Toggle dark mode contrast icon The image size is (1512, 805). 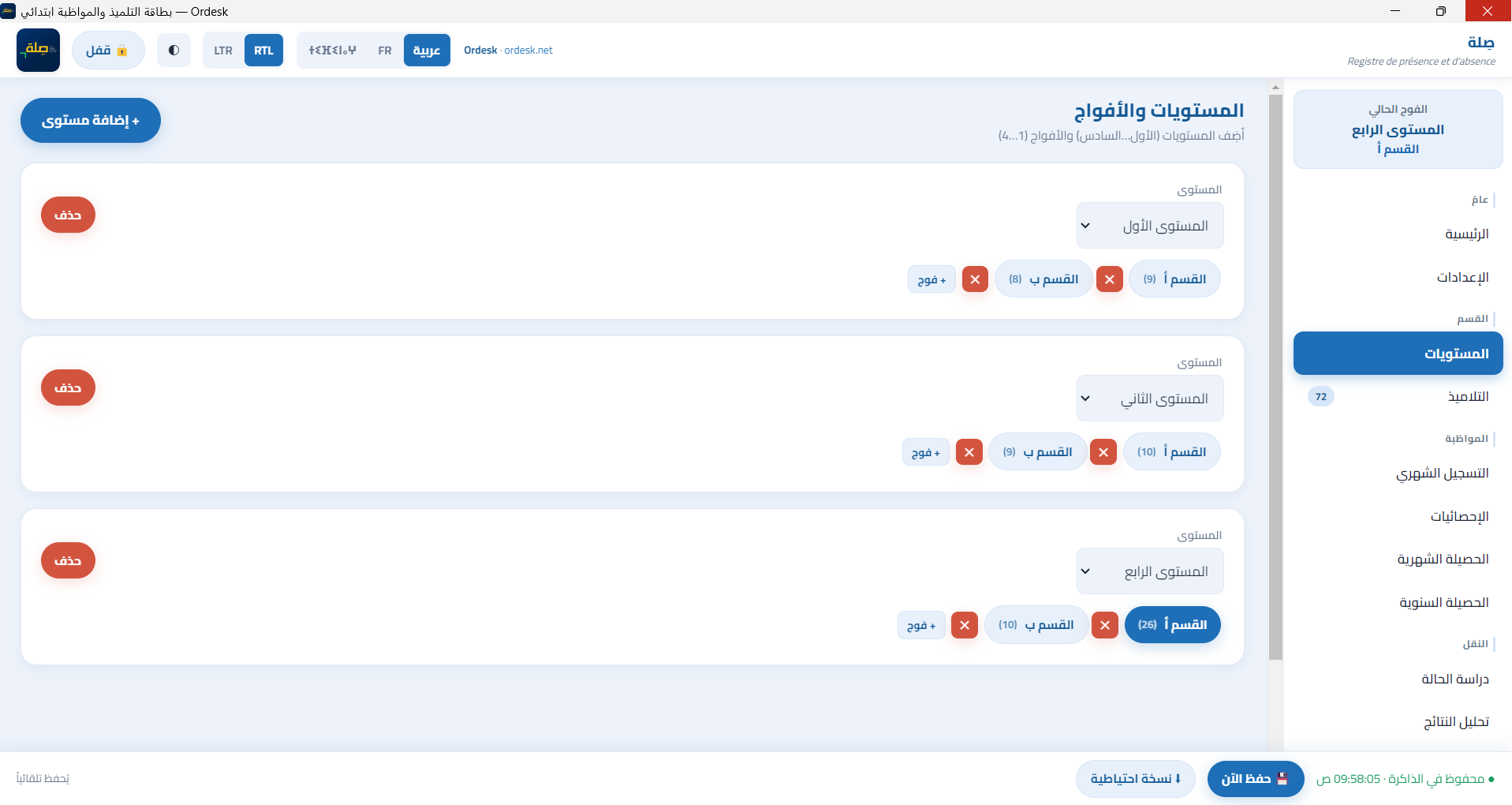coord(174,51)
